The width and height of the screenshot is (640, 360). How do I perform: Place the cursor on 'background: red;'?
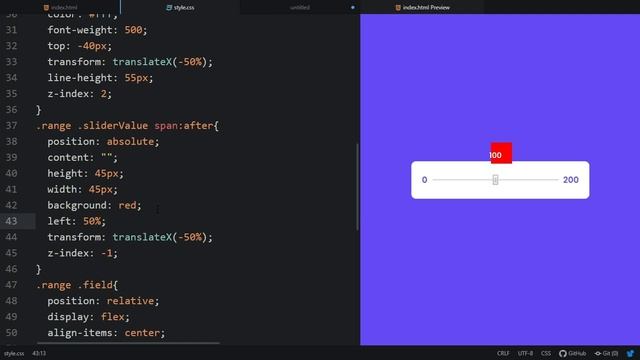tap(94, 205)
